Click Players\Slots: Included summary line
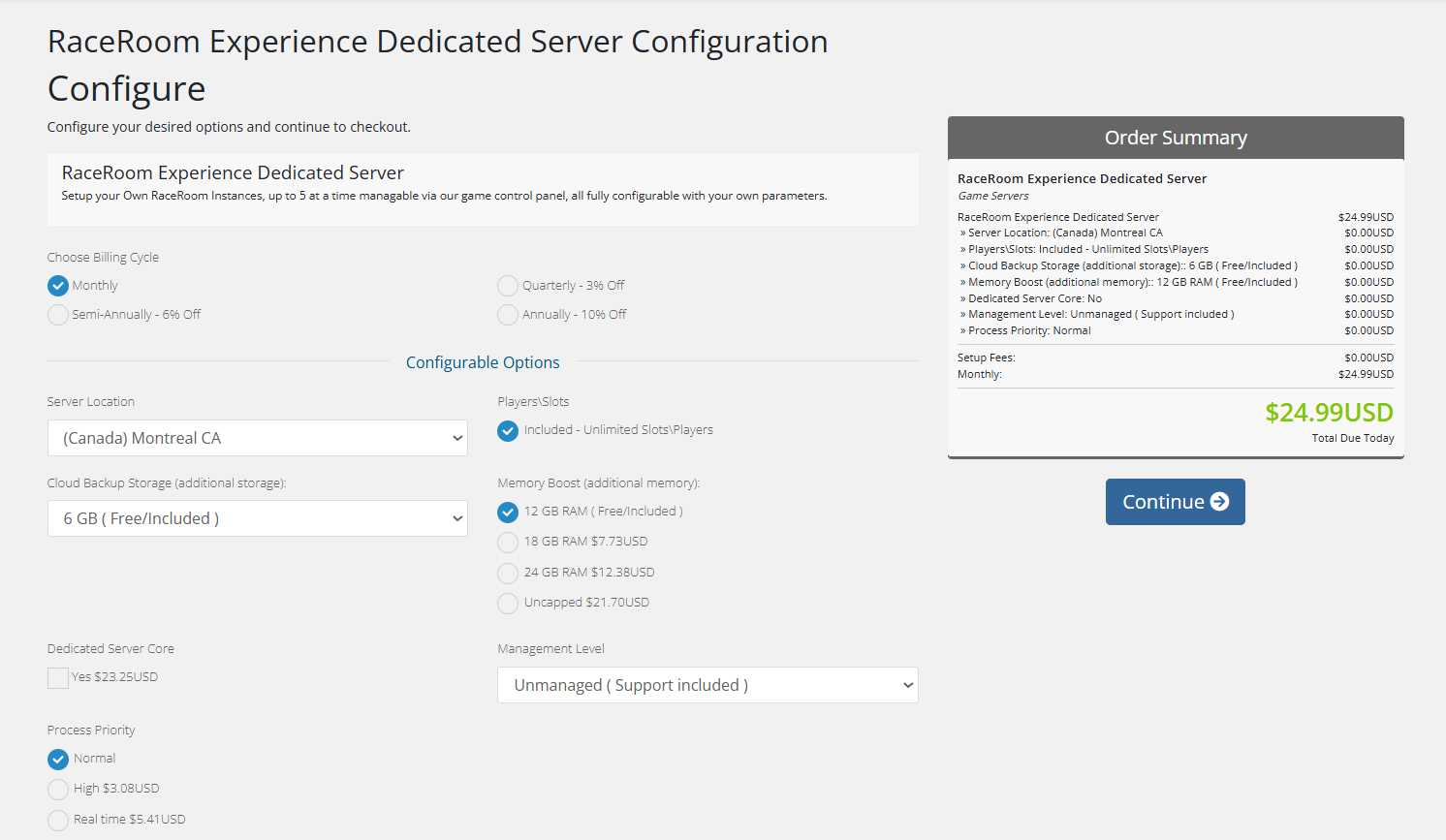 1176,249
